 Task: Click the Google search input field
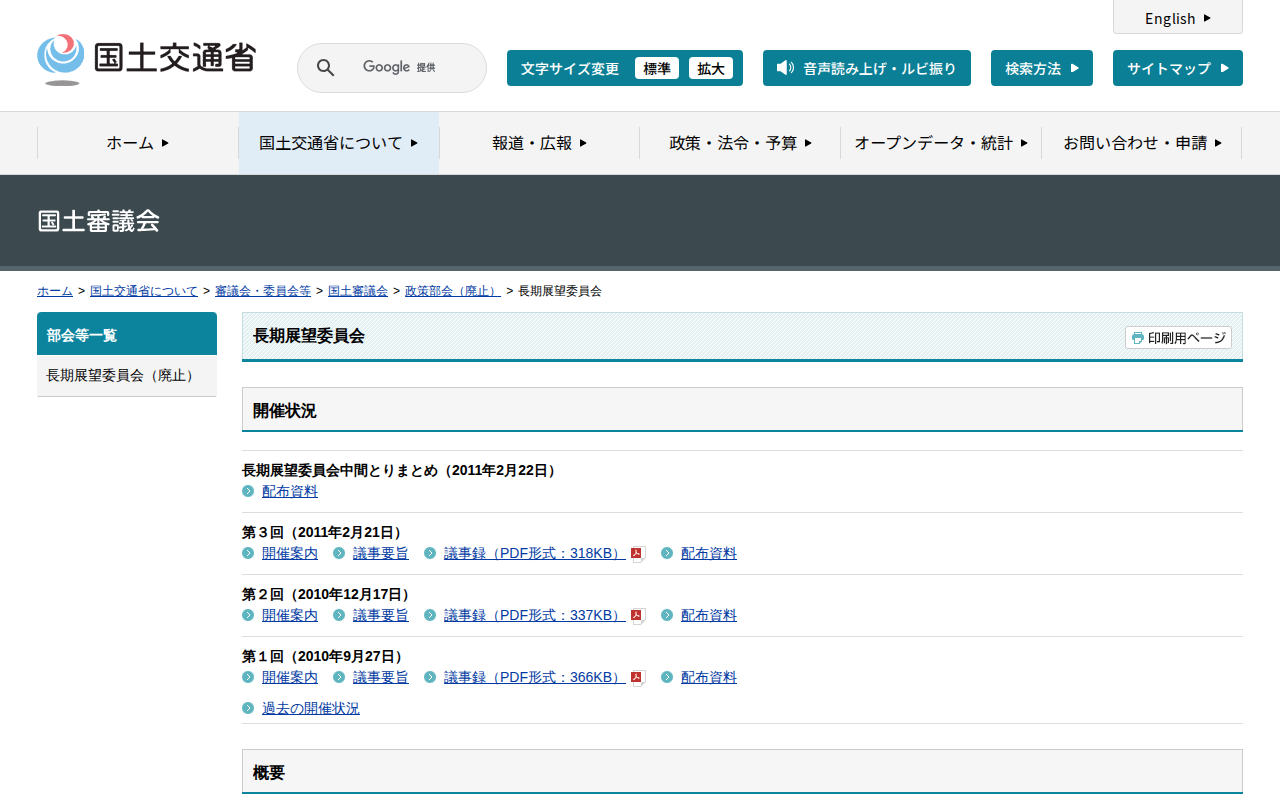(410, 68)
